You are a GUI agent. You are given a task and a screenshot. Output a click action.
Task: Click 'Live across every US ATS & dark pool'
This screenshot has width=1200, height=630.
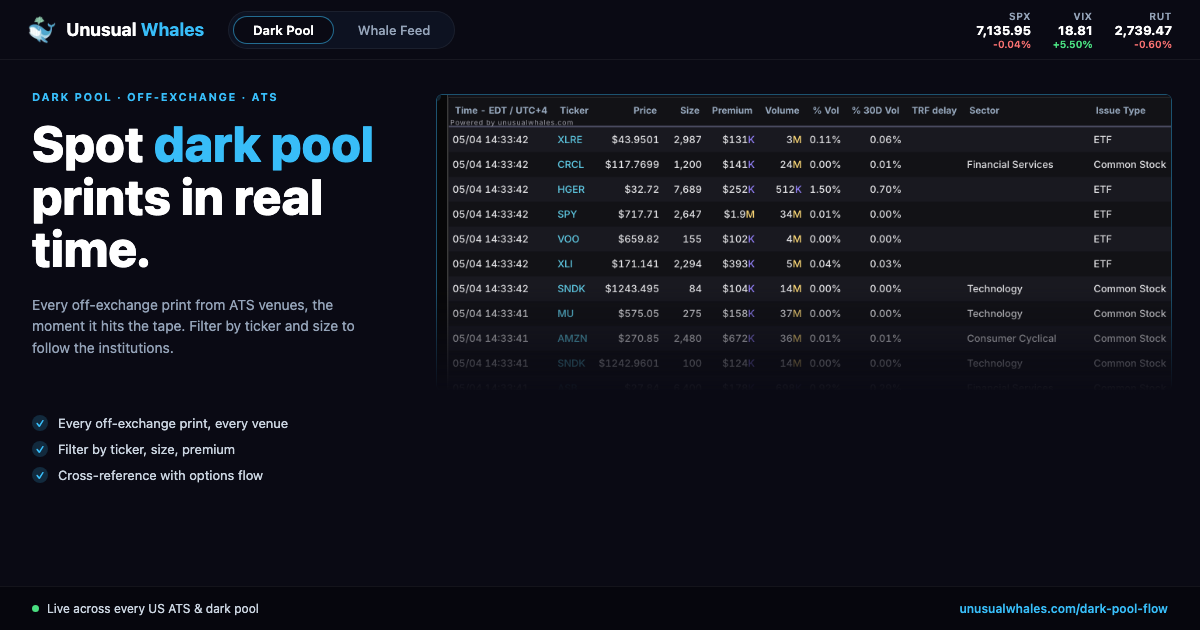coord(152,608)
